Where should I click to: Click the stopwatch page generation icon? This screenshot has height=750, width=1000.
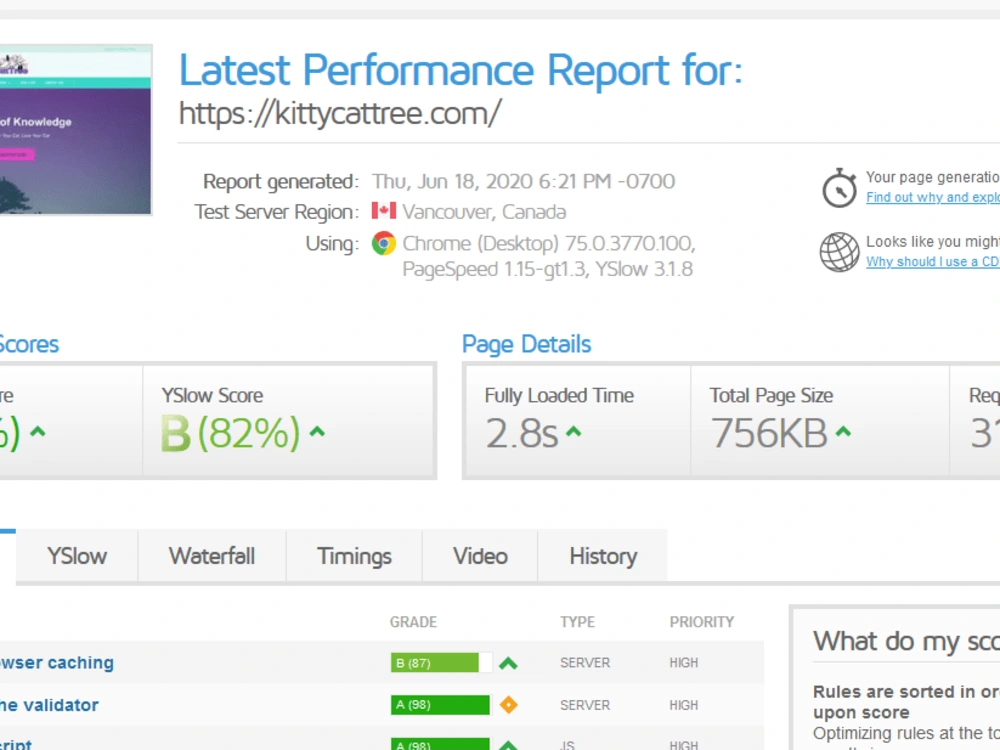pyautogui.click(x=839, y=188)
